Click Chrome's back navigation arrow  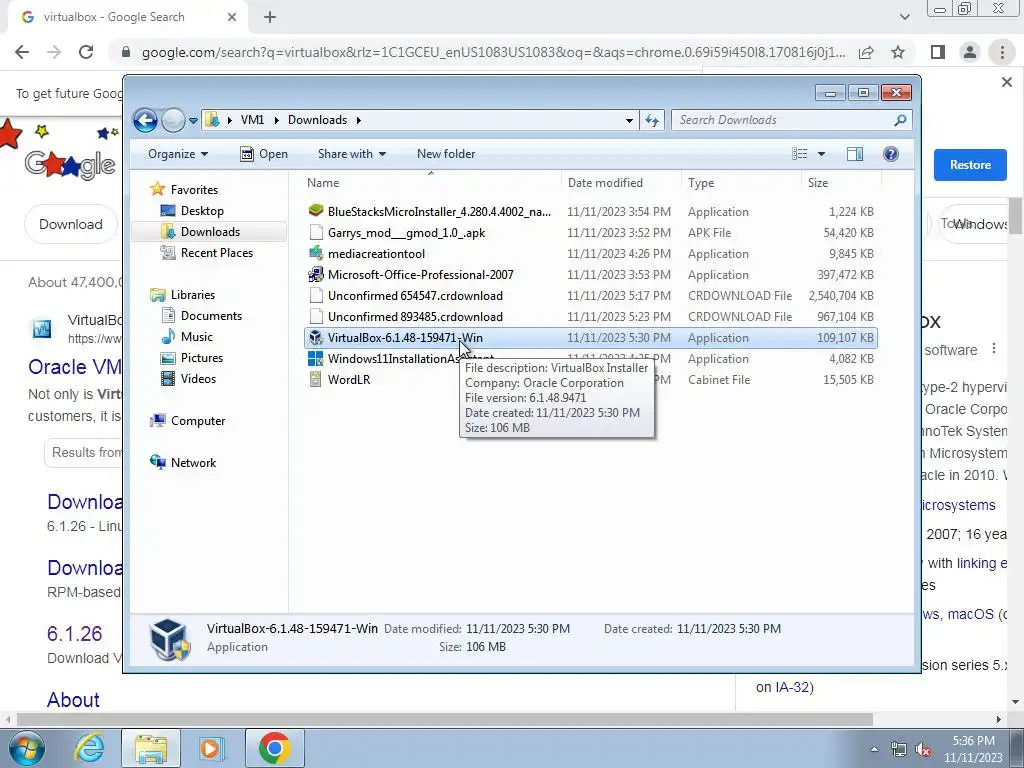22,52
